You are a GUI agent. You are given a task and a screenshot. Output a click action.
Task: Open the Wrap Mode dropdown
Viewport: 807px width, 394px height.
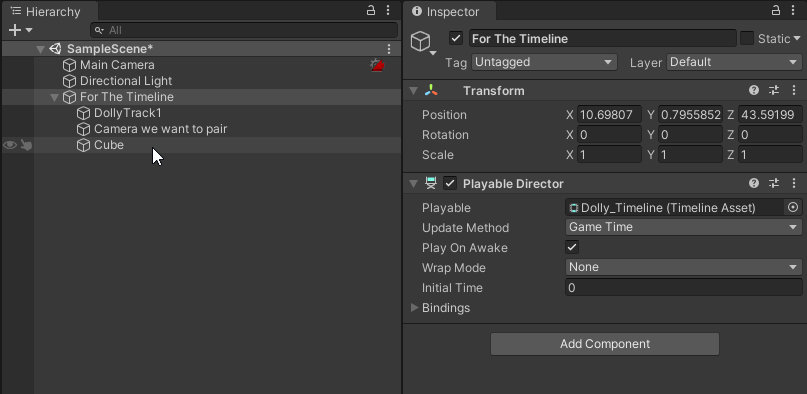(x=683, y=267)
